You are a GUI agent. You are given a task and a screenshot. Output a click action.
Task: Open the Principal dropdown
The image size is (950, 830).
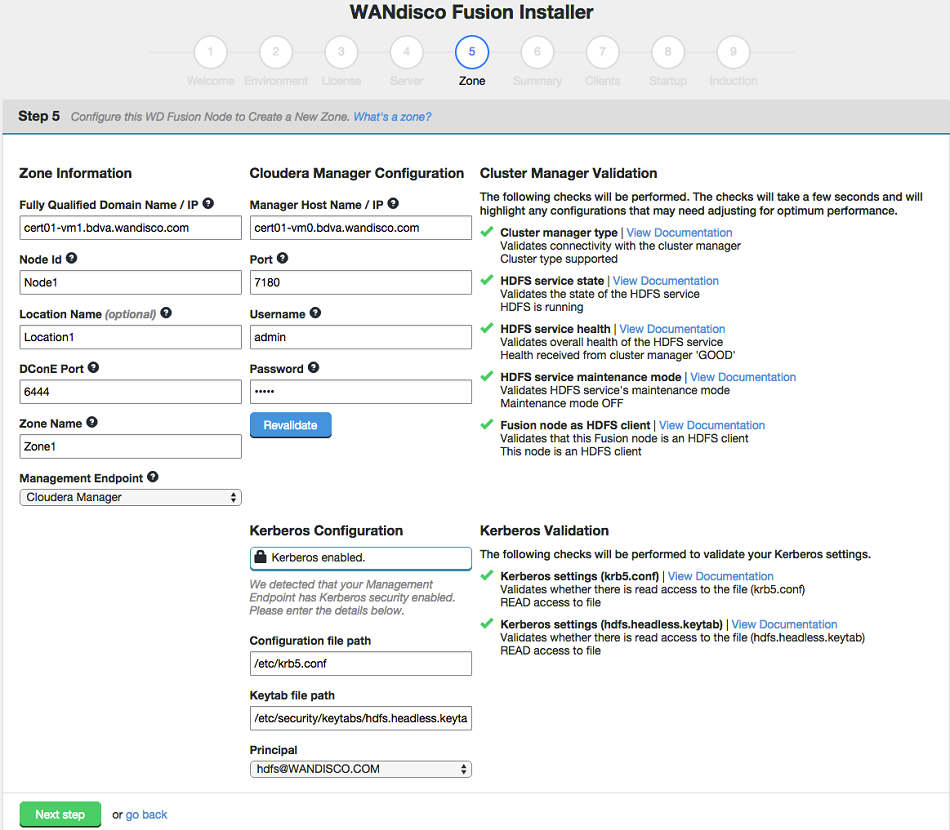point(360,769)
